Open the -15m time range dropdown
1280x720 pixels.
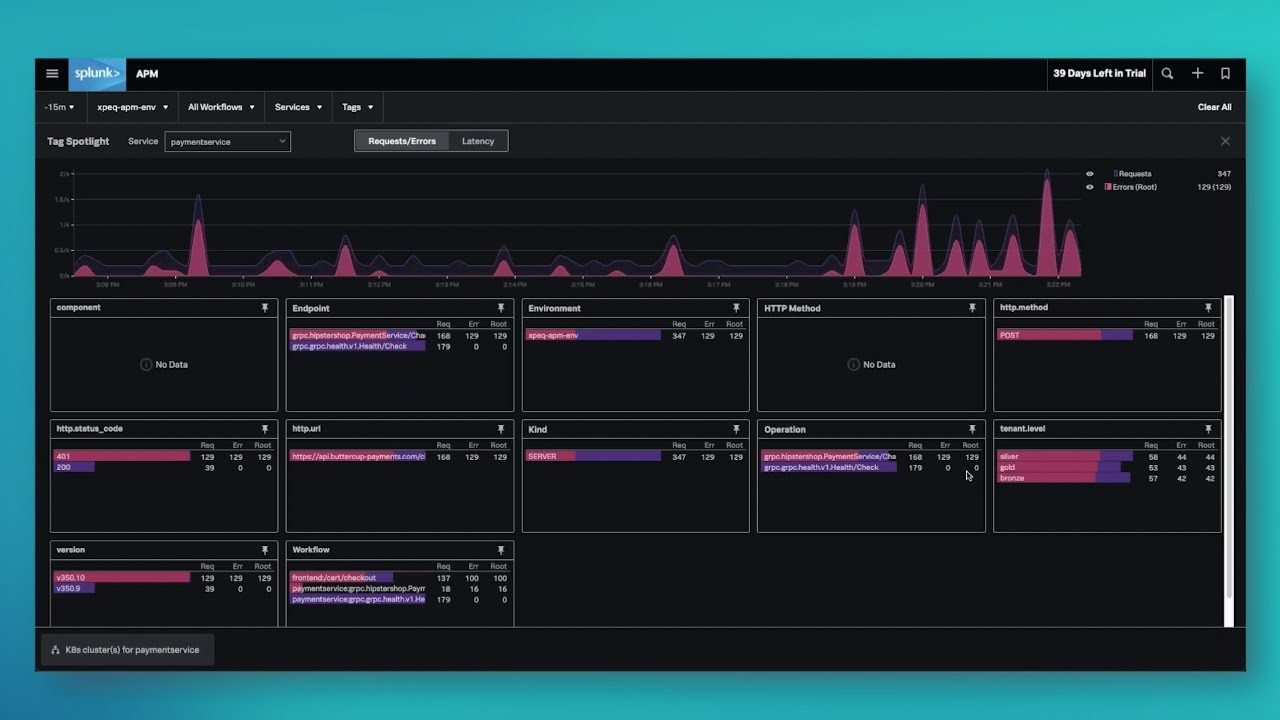coord(59,107)
